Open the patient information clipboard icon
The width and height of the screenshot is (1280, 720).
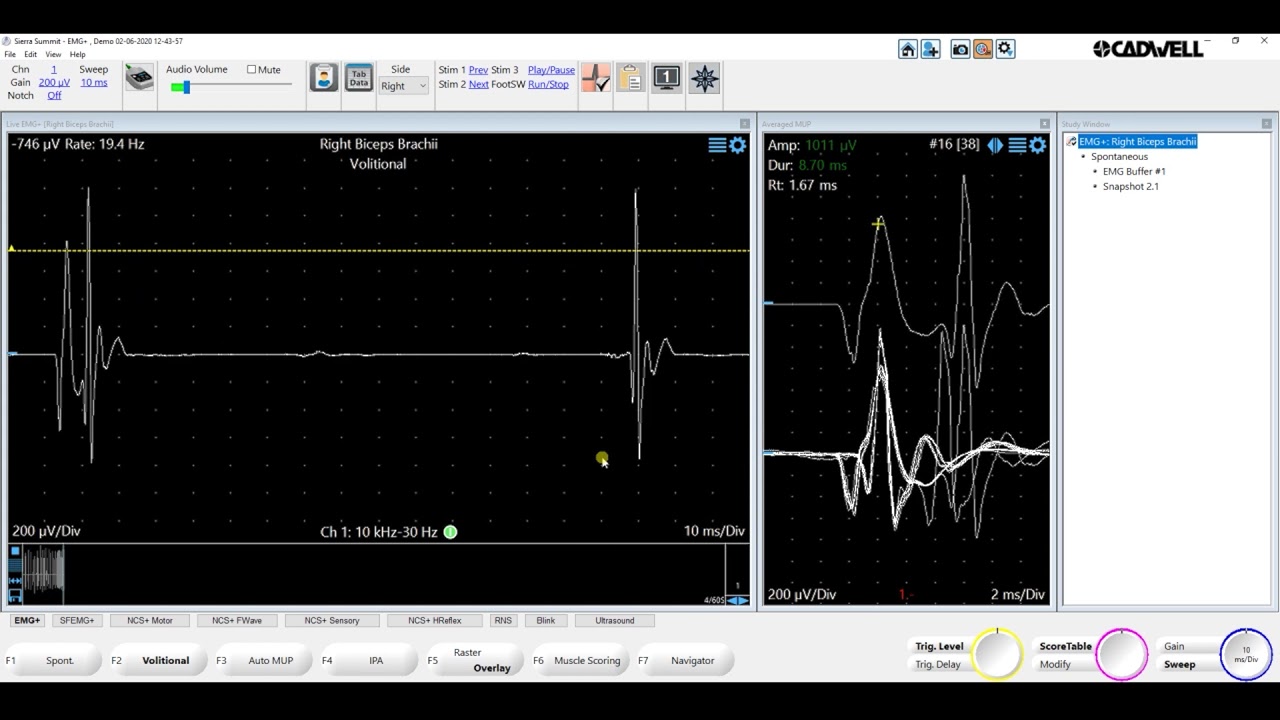pyautogui.click(x=323, y=78)
